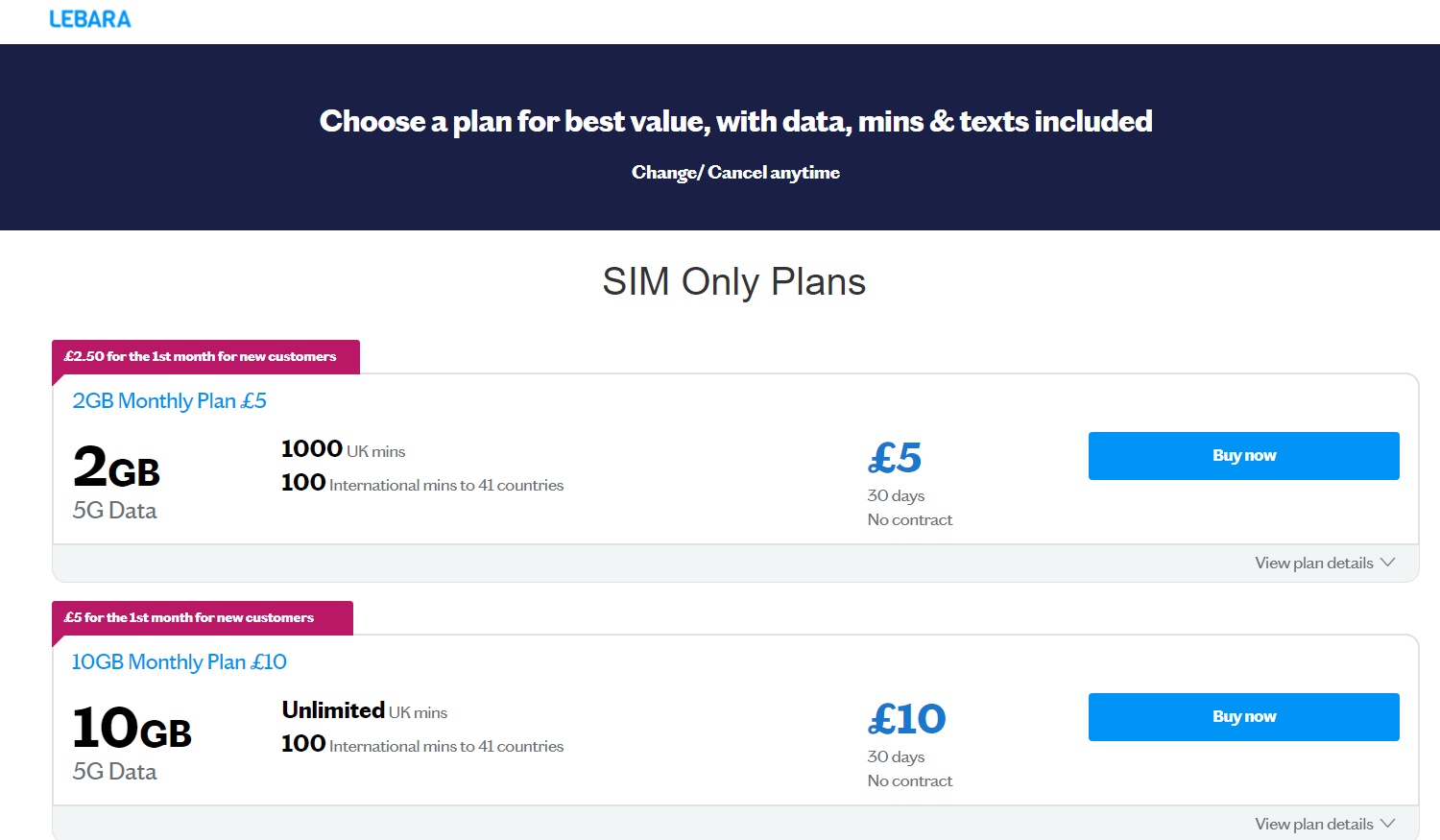Screen dimensions: 1440x840
Task: Open the 10GB Monthly Plan £10 link
Action: coord(180,662)
